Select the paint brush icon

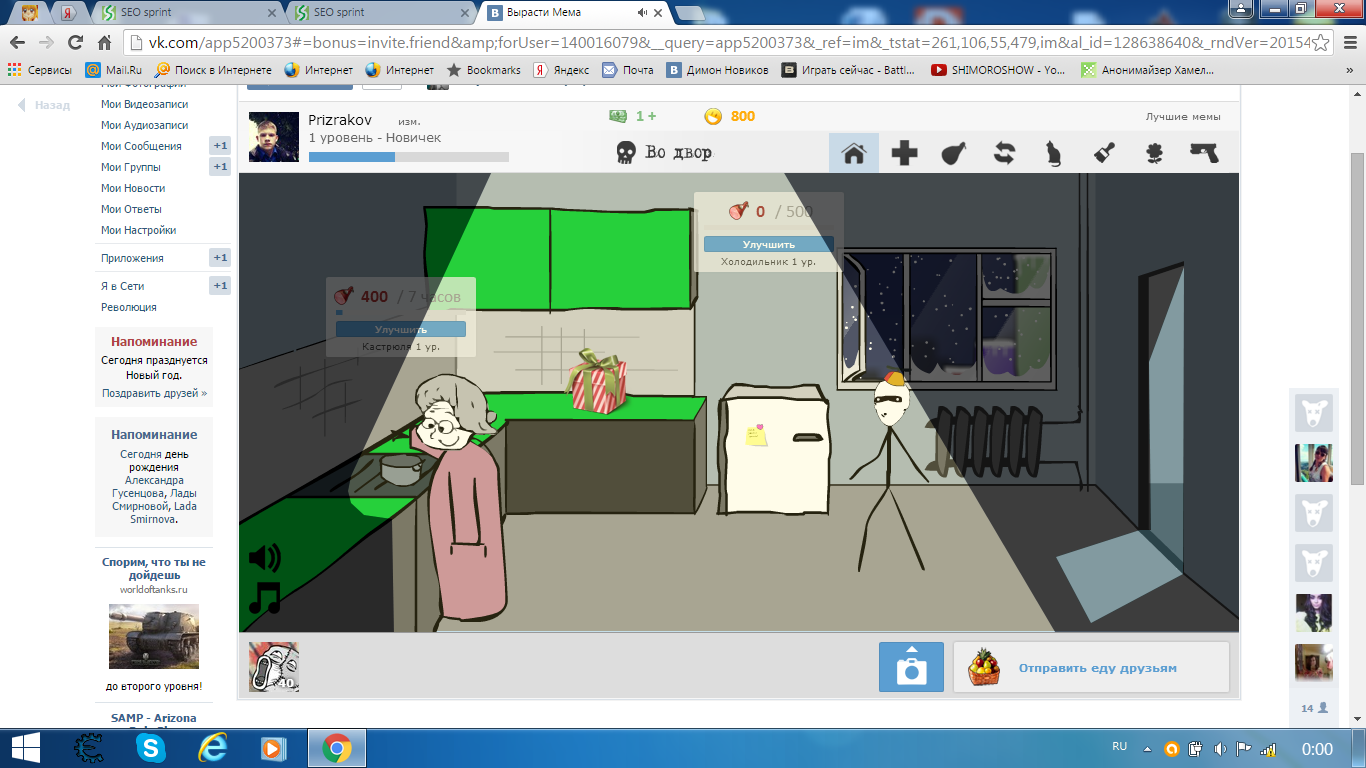coord(1103,153)
